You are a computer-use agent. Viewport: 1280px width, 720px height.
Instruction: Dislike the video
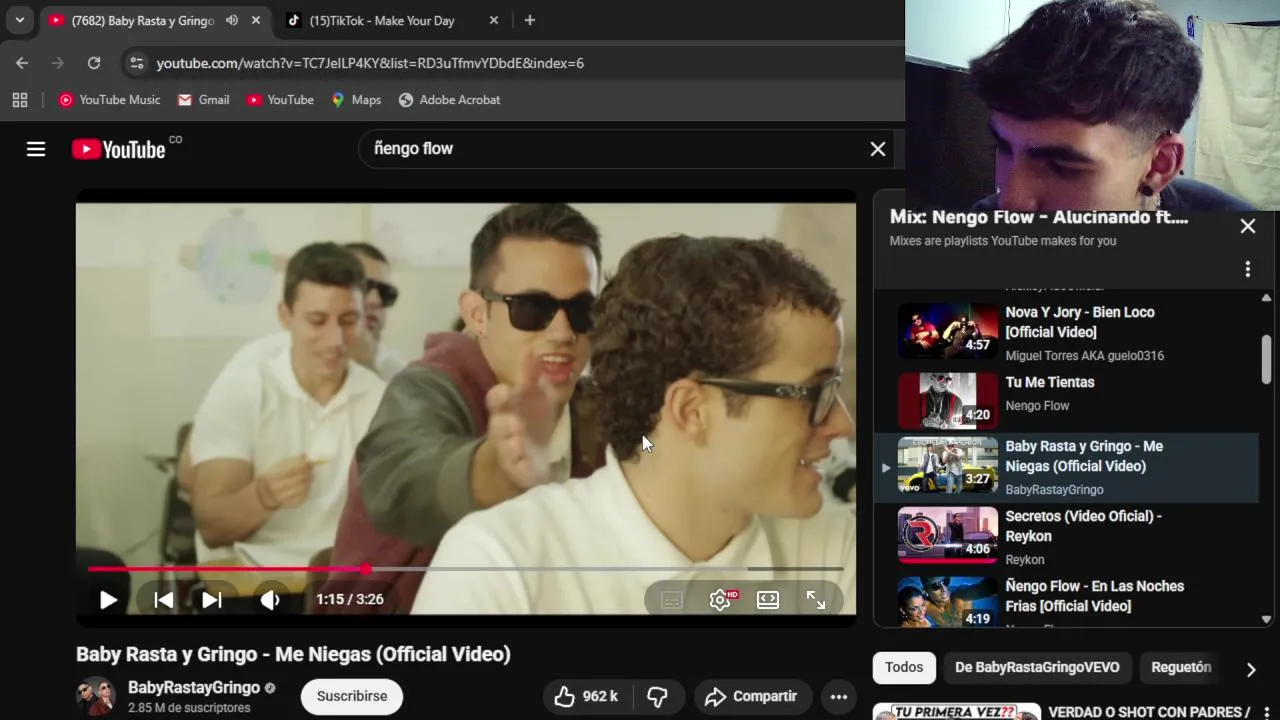coord(658,697)
